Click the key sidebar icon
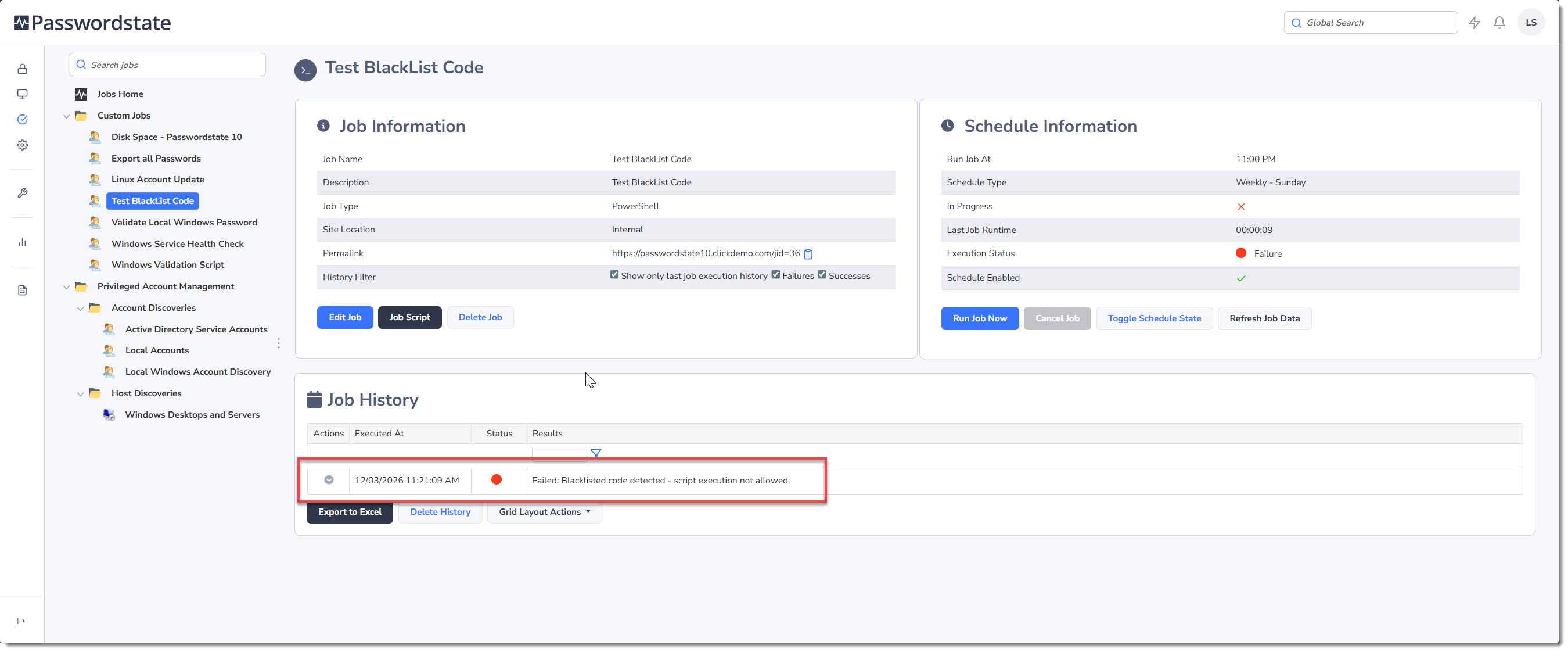Viewport: 1568px width, 652px height. pos(23,193)
